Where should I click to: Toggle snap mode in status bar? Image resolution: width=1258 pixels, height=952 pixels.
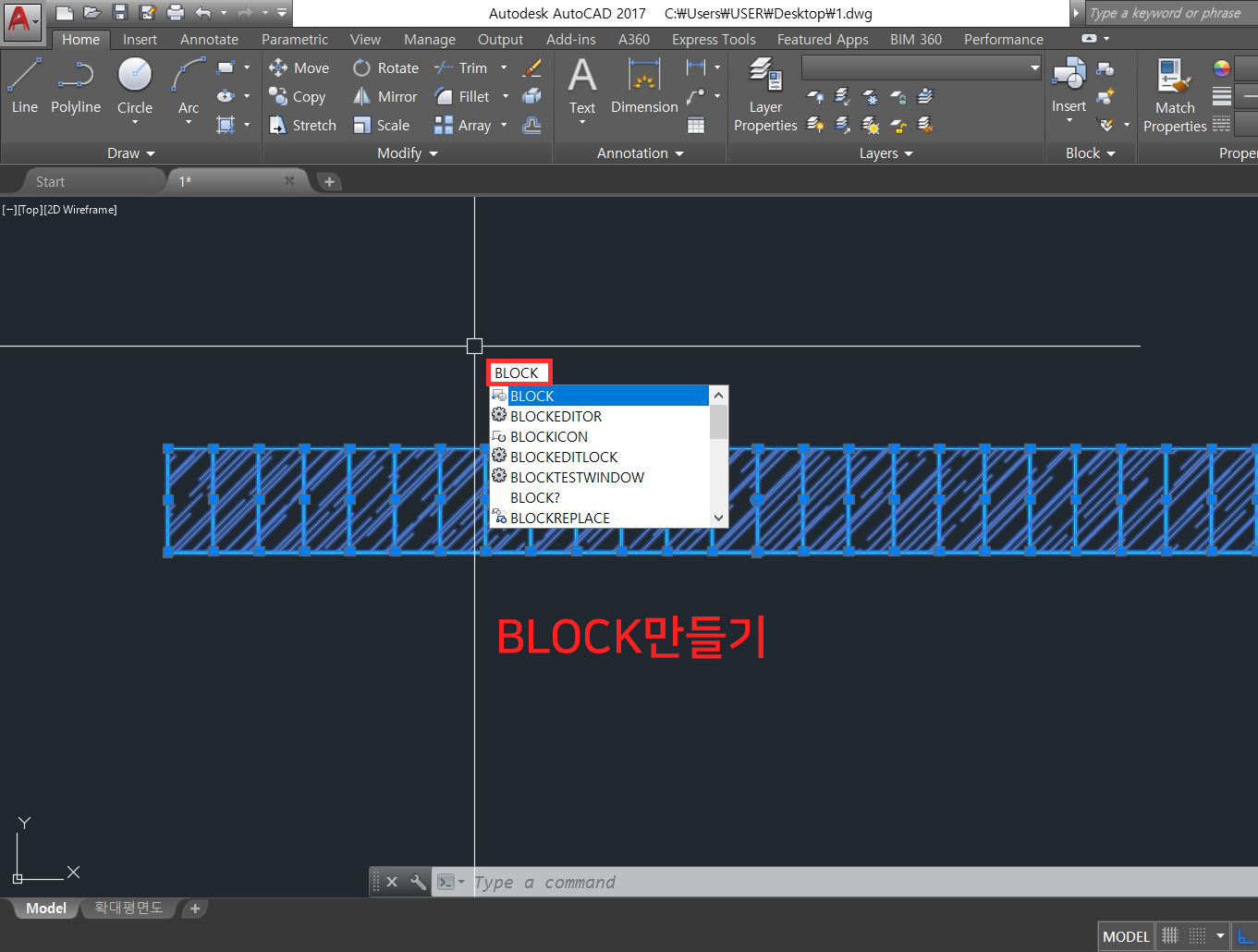coord(1197,936)
